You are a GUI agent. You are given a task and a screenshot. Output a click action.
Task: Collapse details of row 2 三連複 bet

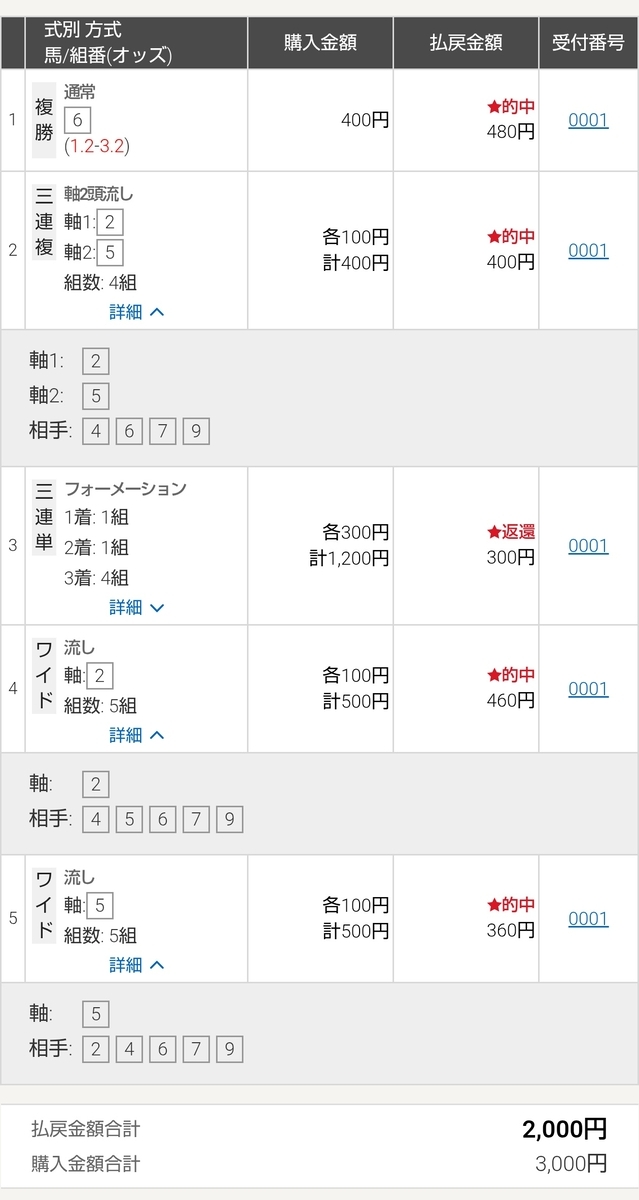tap(137, 312)
